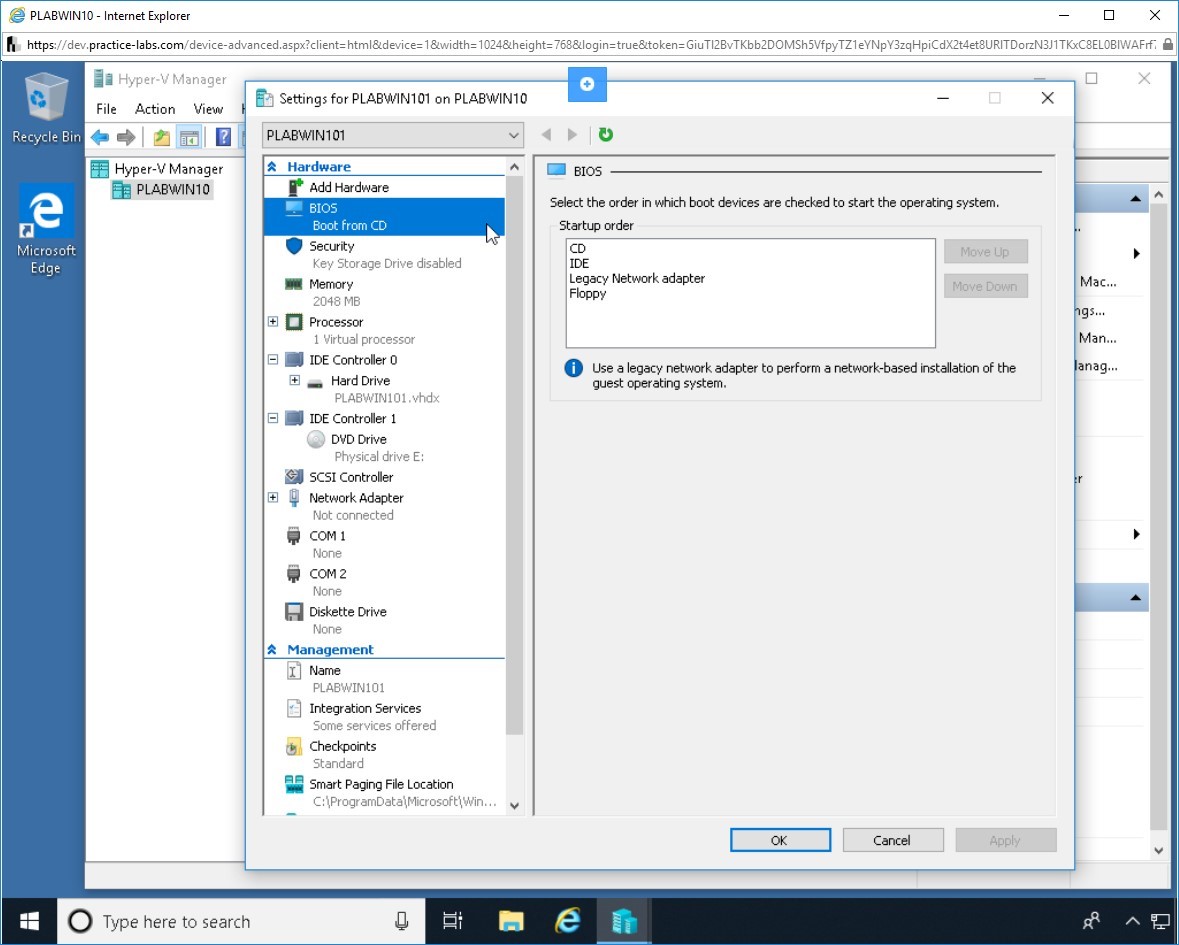Click Hyper-V Manager blue back arrow
The image size is (1179, 945).
coord(100,138)
